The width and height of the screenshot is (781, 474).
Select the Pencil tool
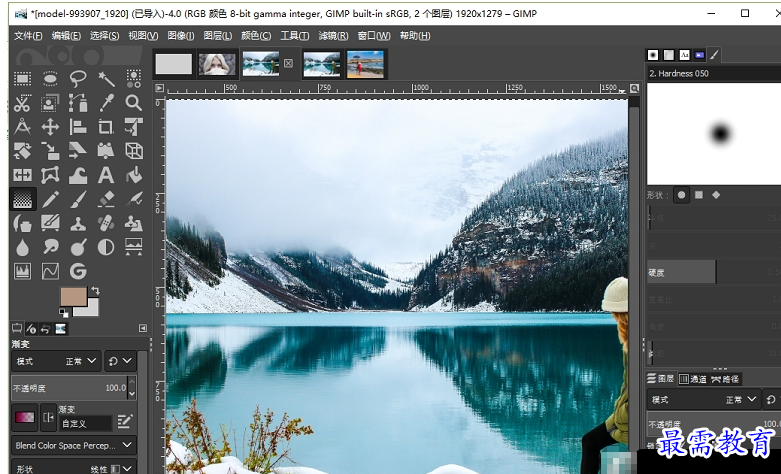click(50, 199)
